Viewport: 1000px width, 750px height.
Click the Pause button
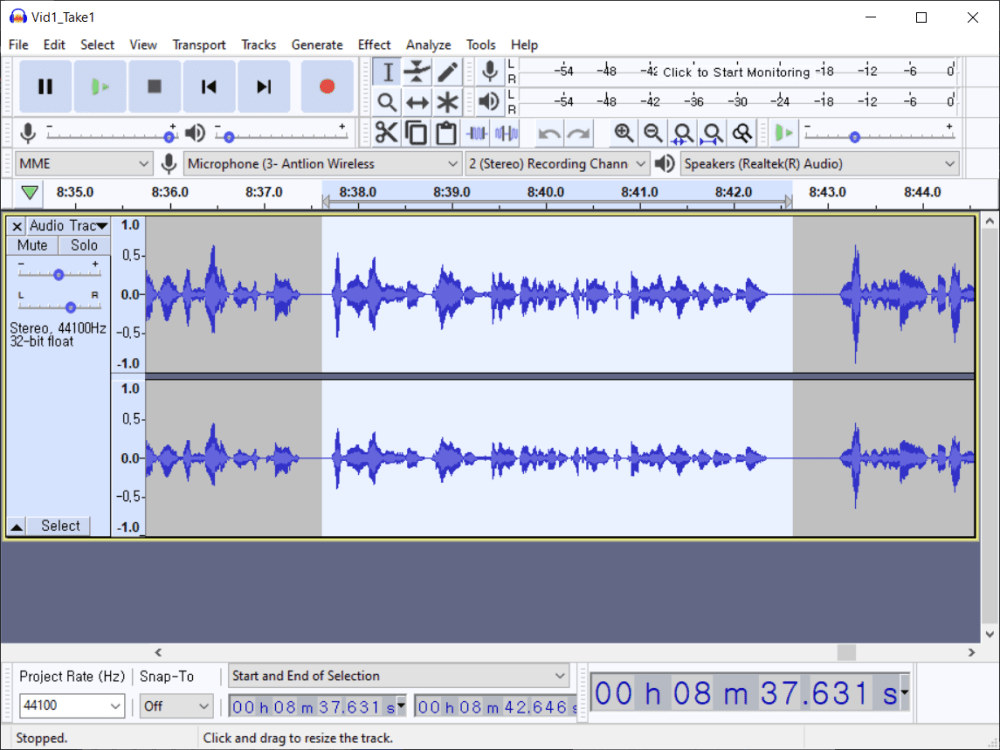pyautogui.click(x=45, y=86)
